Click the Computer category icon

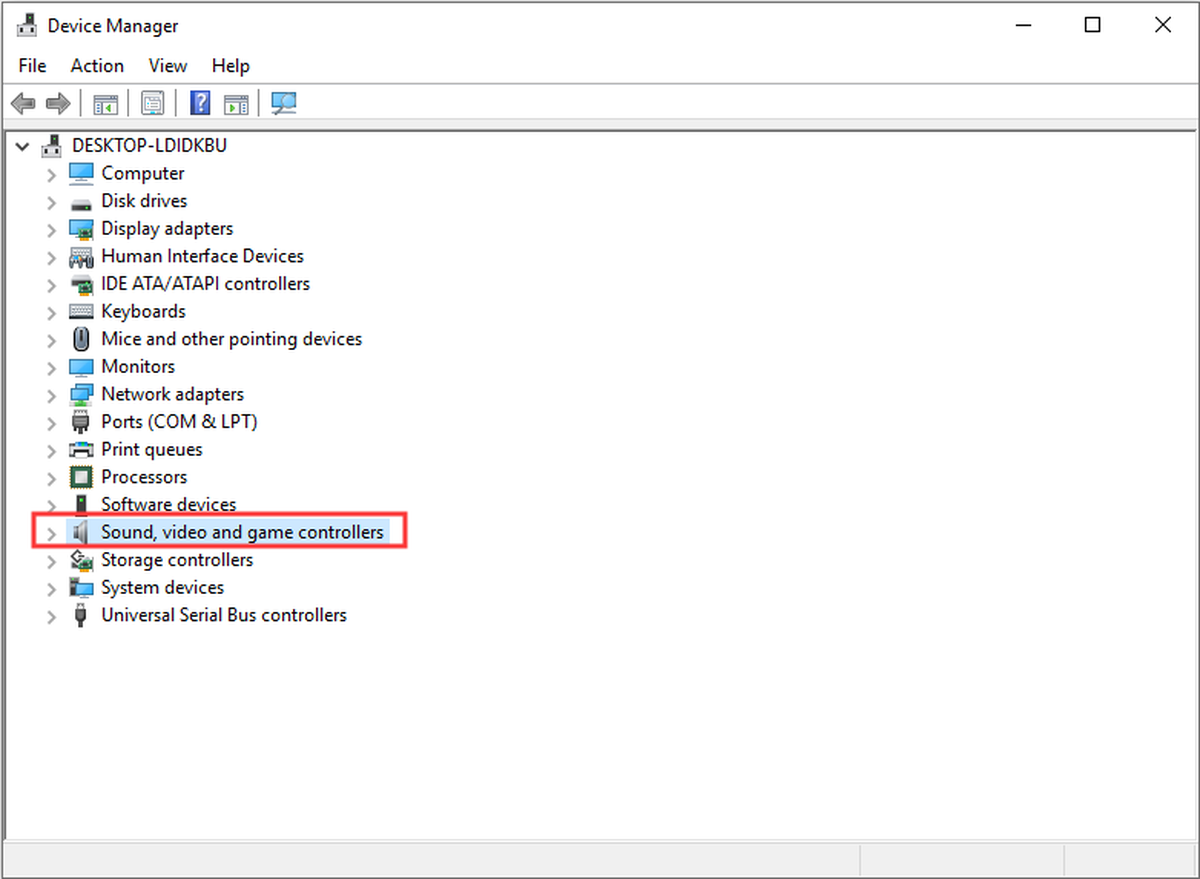click(81, 173)
